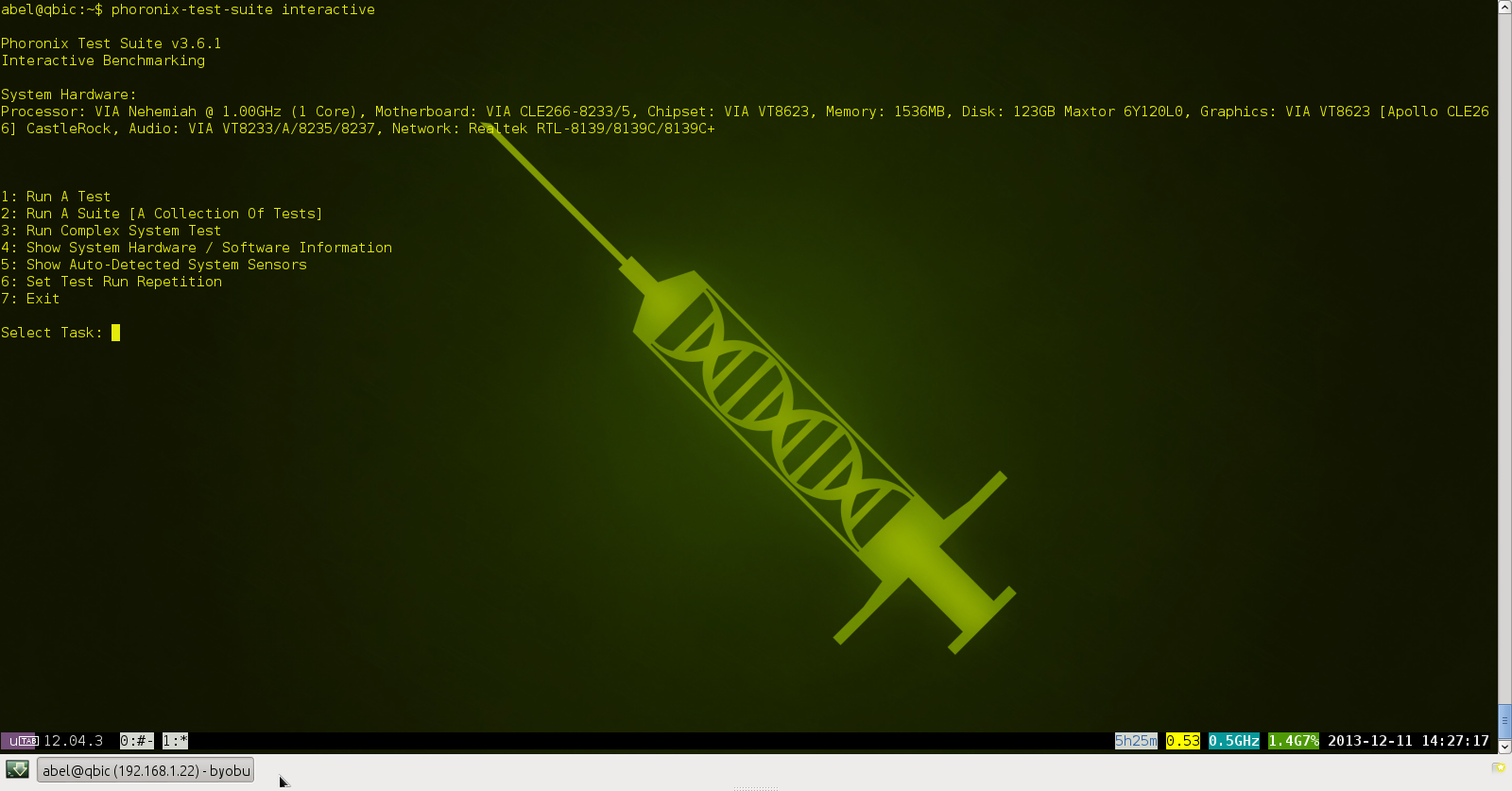Click the scrollbar up arrow
Screen dimensions: 1512x791
point(1504,7)
